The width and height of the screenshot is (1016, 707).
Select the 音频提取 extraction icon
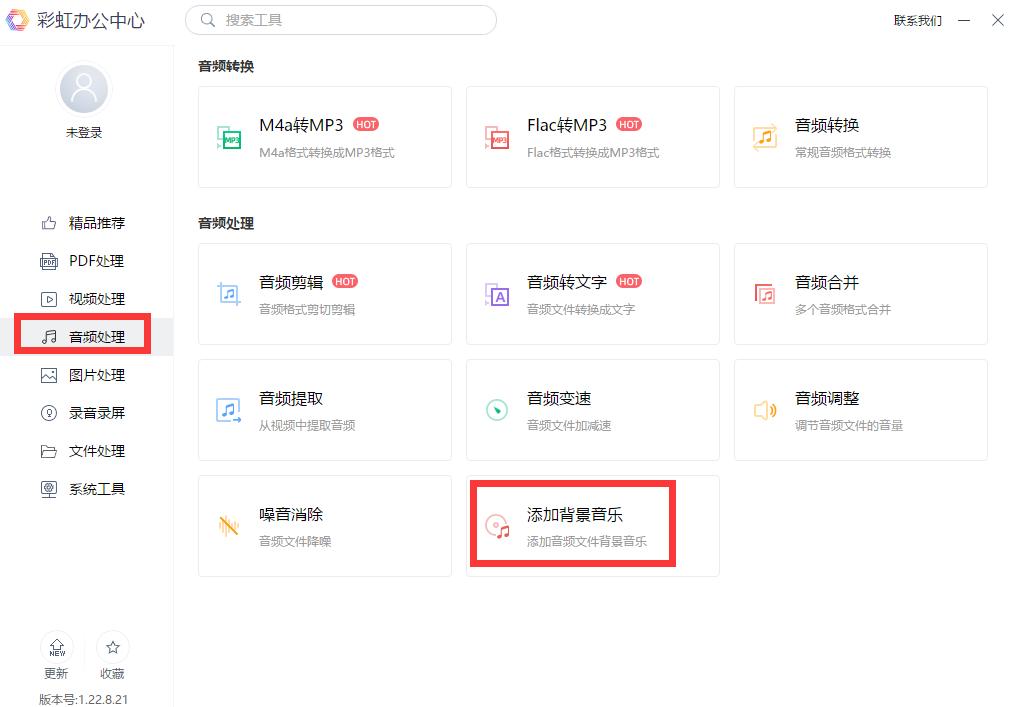click(228, 410)
